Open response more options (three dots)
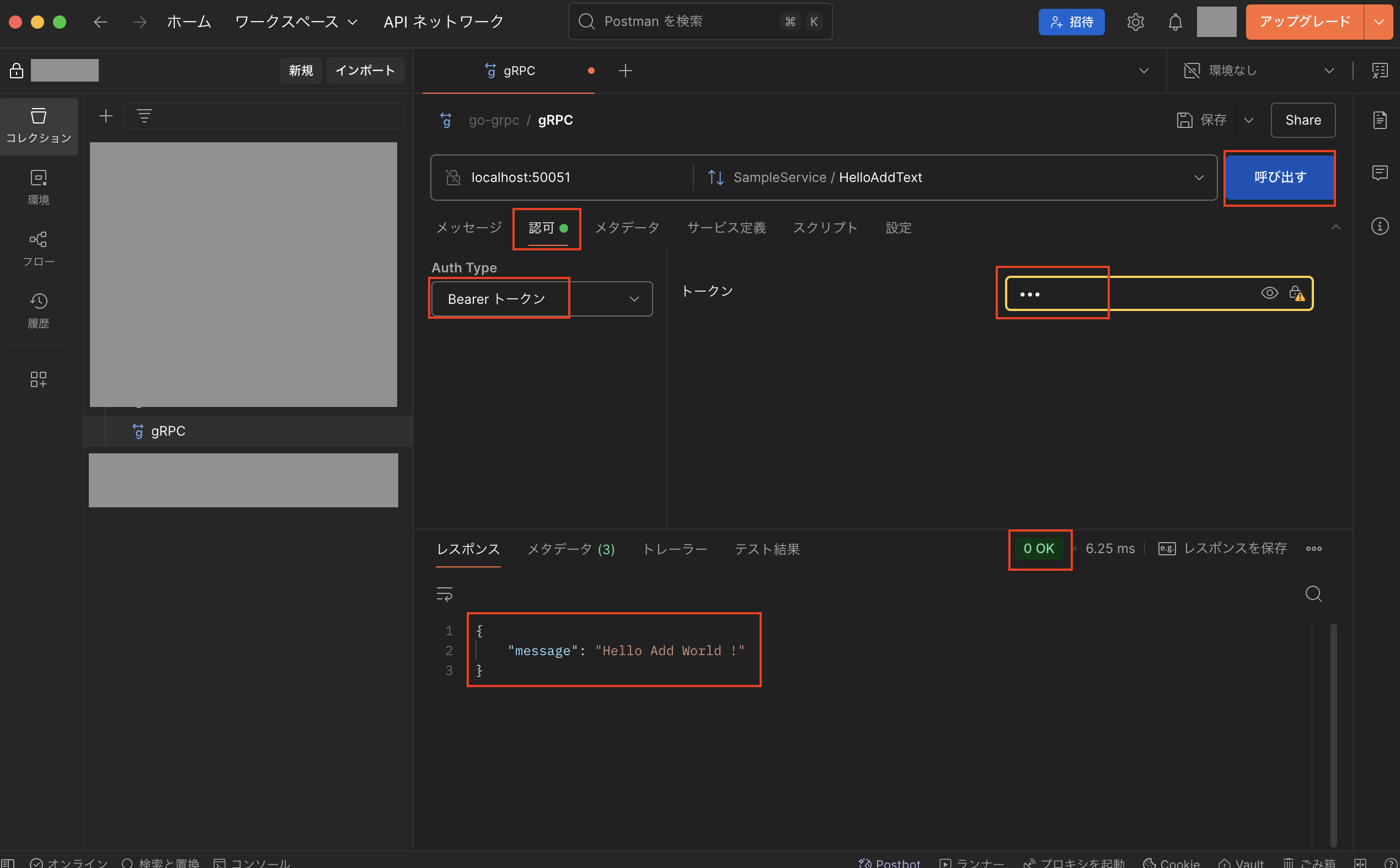Screen dimensions: 1400x868 [1313, 549]
